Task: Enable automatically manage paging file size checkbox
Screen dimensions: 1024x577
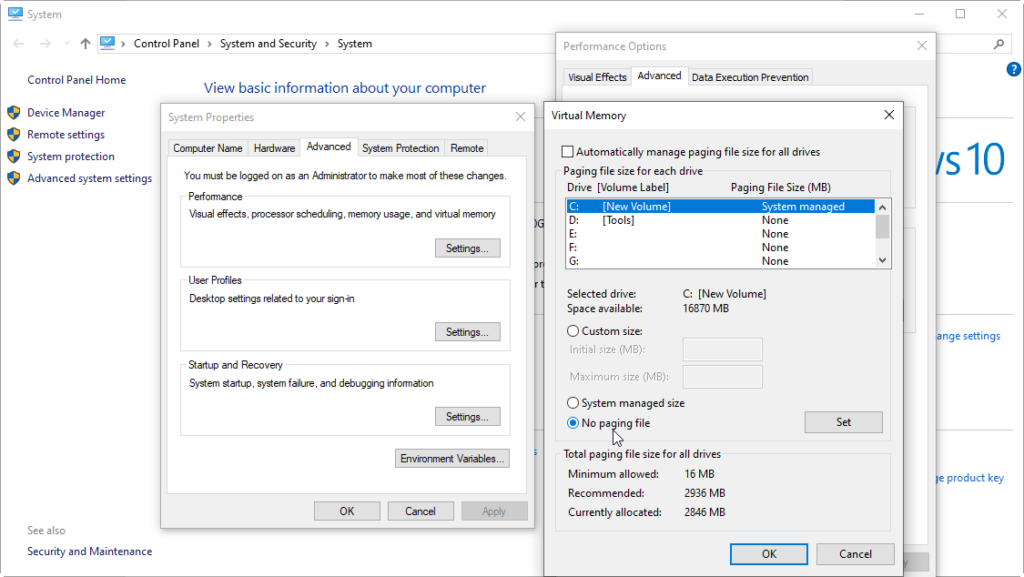Action: click(569, 152)
